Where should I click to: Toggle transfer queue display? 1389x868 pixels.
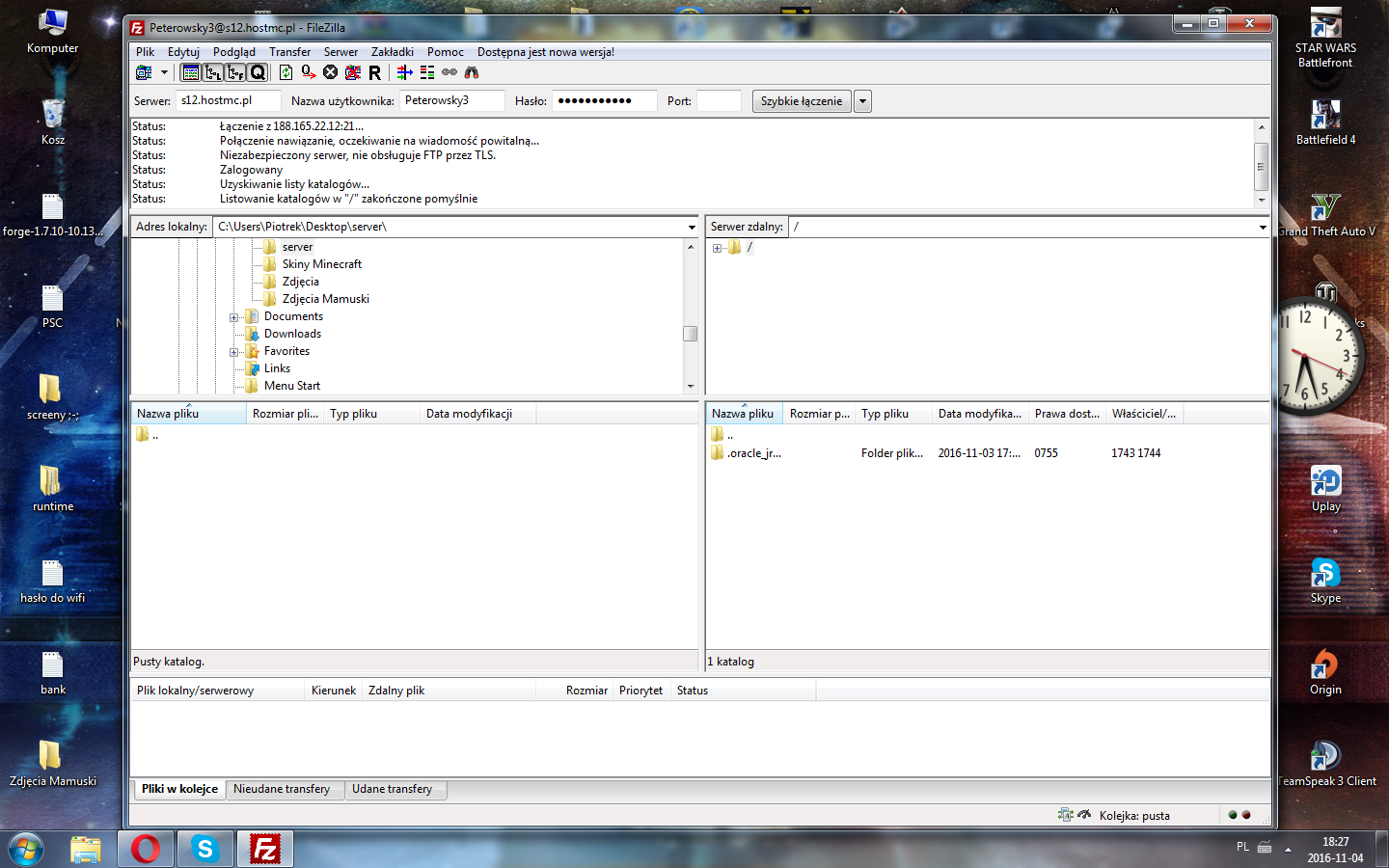[258, 72]
